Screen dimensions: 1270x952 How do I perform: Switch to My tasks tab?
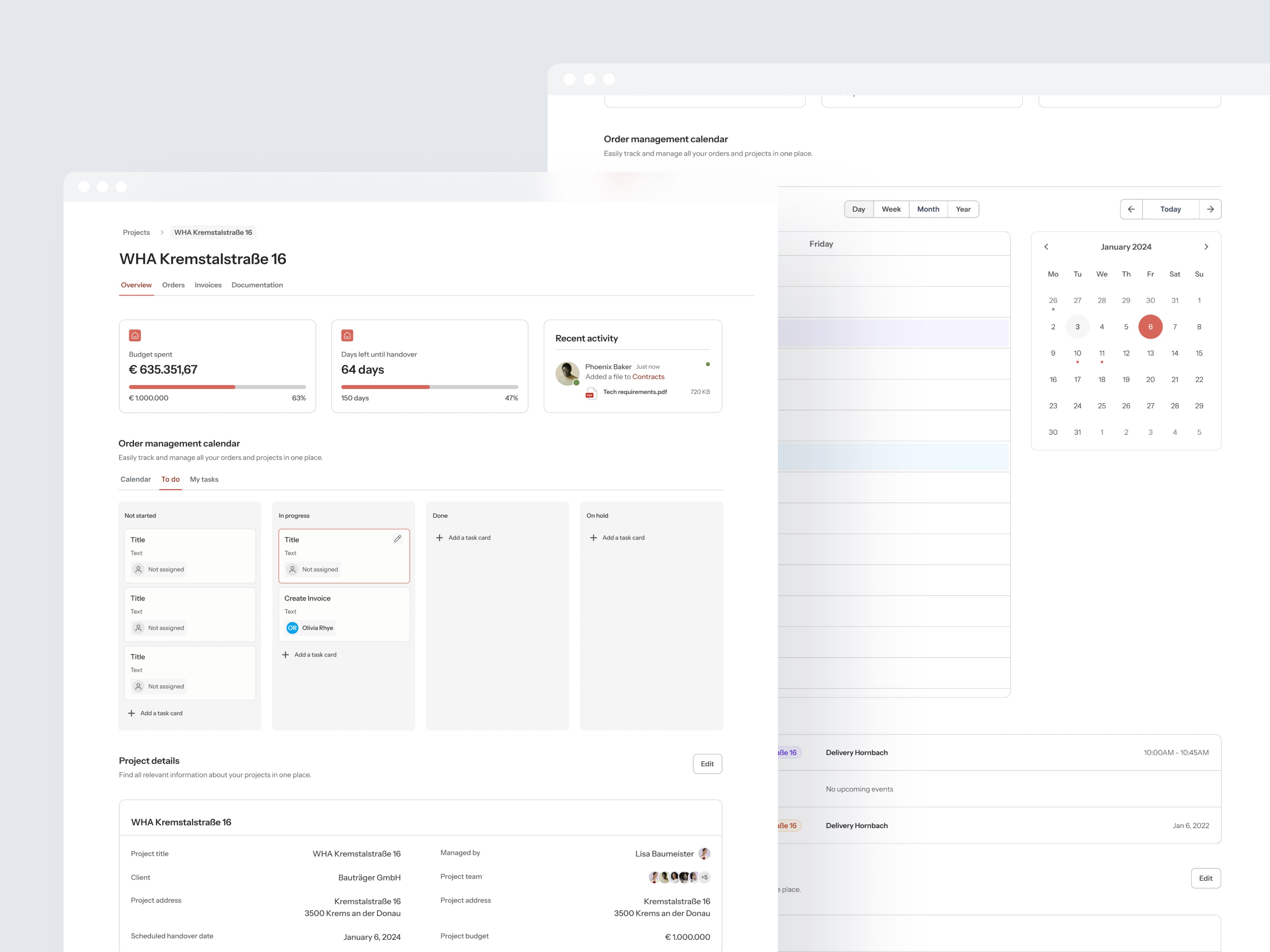tap(204, 479)
